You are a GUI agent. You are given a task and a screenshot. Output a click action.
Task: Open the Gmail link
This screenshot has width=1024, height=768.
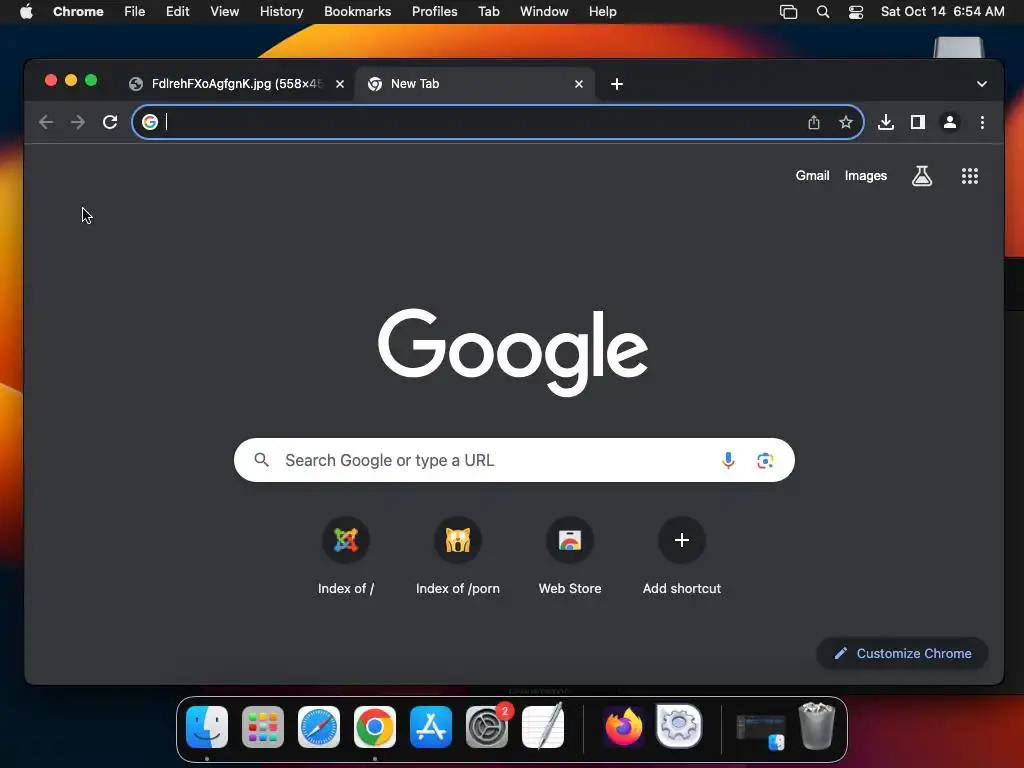[x=812, y=176]
